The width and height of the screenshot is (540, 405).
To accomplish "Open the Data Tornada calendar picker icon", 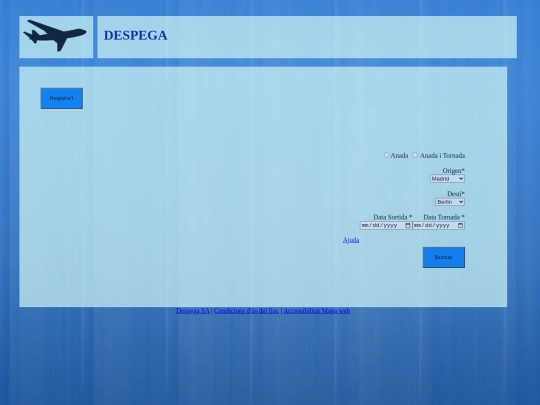I will point(460,226).
